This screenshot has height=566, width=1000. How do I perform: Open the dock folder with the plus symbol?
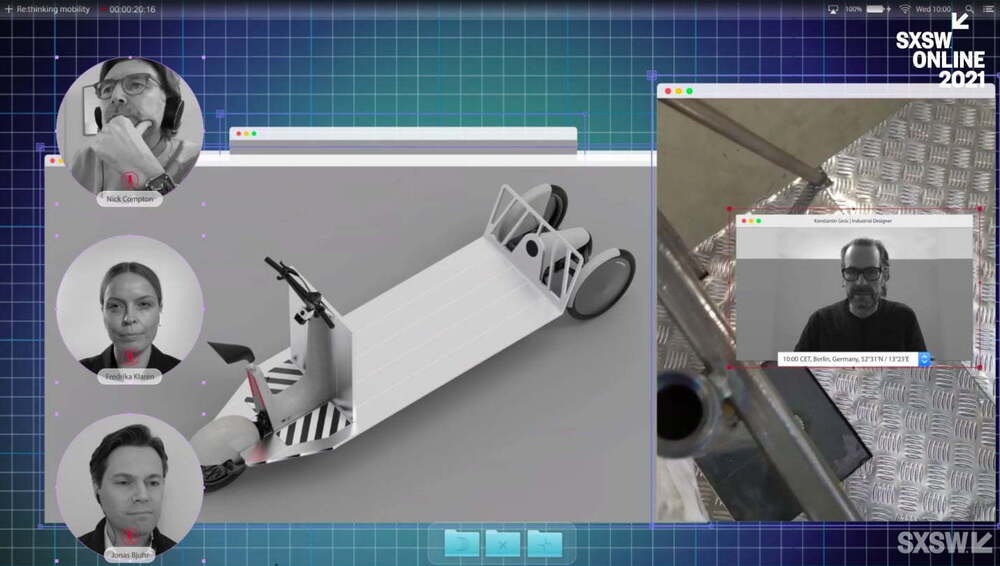point(544,543)
